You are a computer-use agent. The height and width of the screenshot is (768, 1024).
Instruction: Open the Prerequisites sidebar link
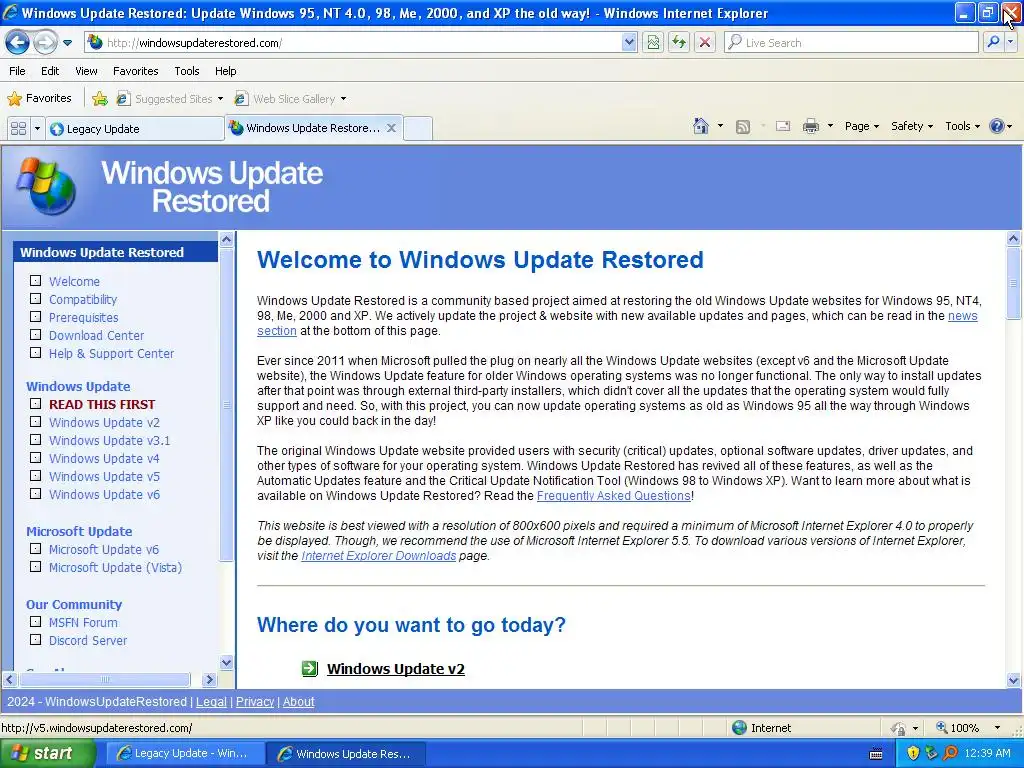point(84,317)
